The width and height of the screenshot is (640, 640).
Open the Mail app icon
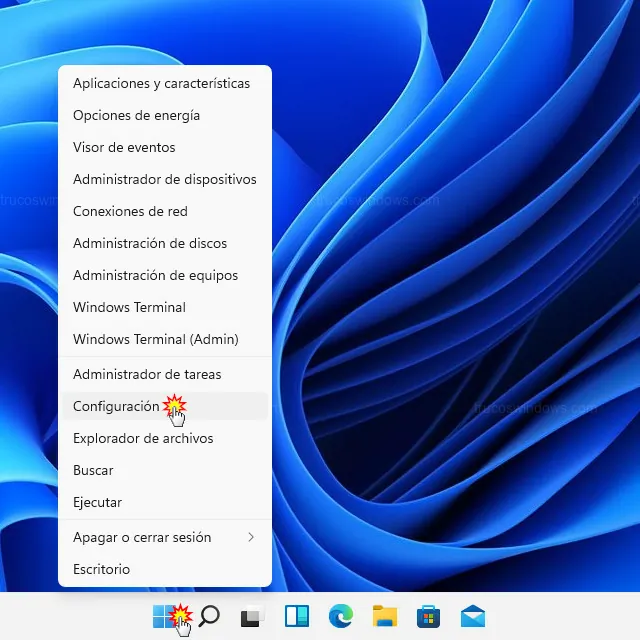[x=473, y=616]
